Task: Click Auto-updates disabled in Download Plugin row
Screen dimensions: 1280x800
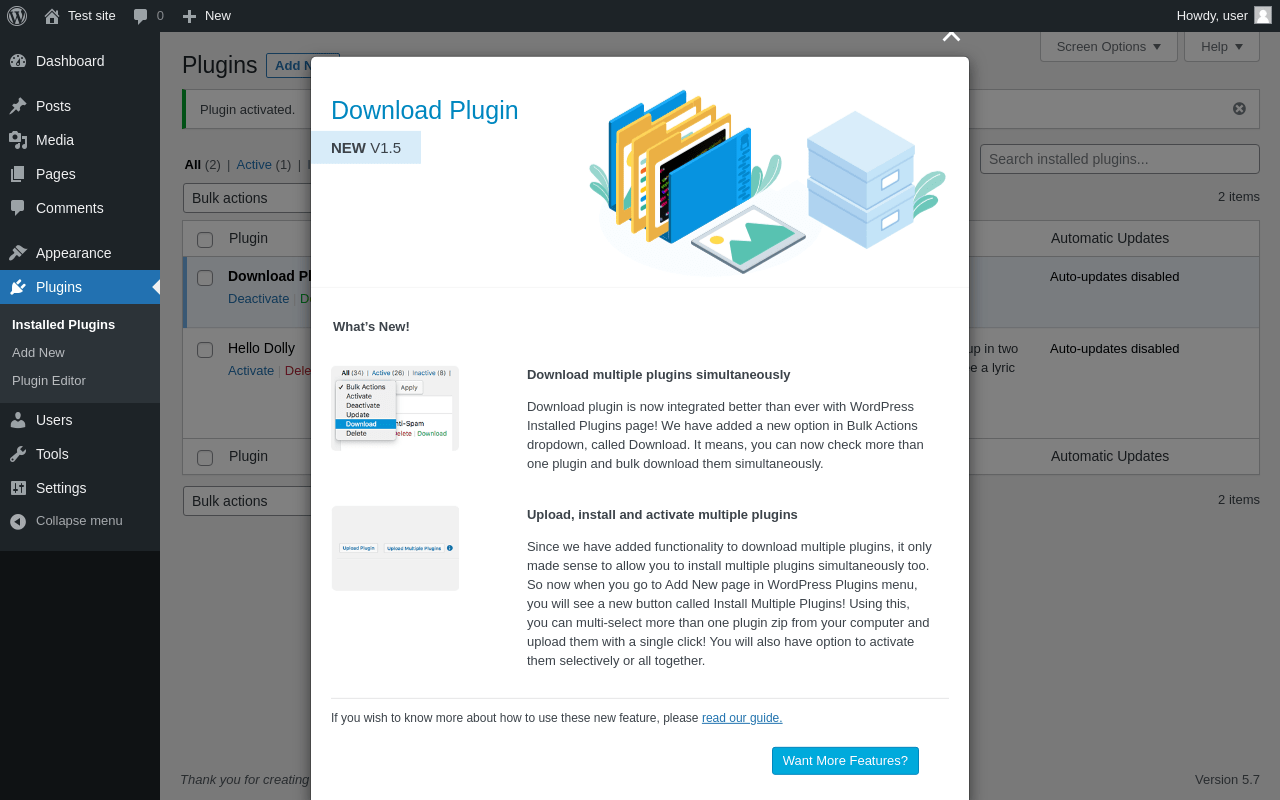Action: pos(1114,276)
